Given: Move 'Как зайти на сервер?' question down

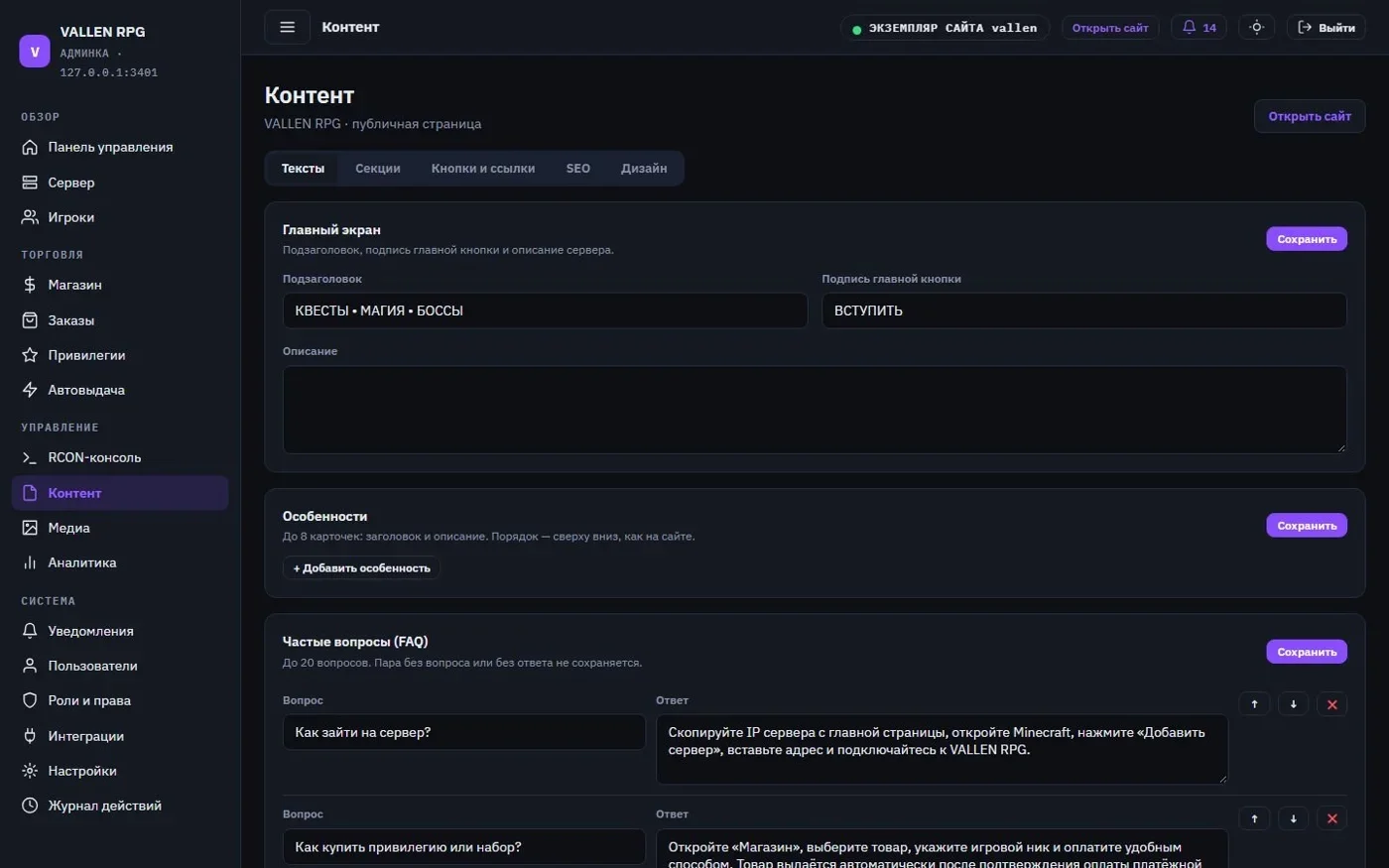Looking at the screenshot, I should [x=1293, y=704].
